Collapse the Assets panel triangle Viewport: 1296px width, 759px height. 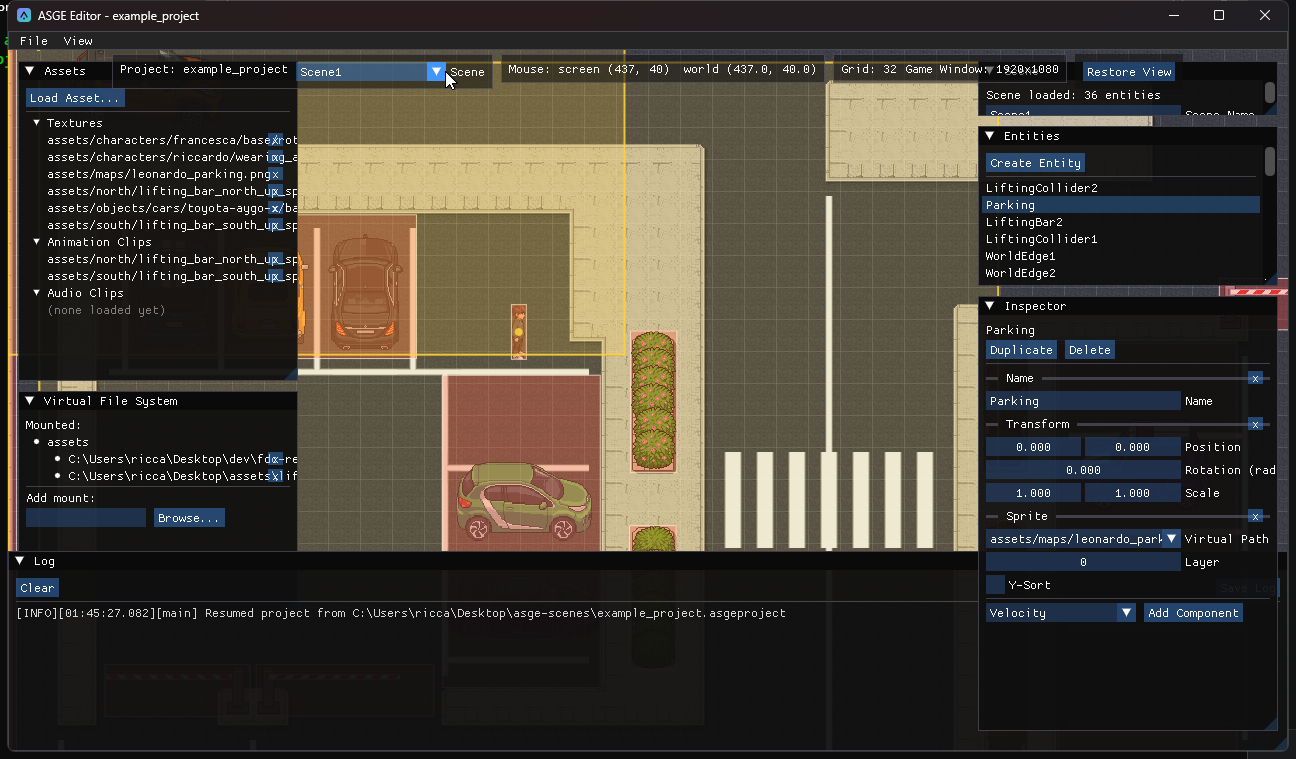point(30,71)
